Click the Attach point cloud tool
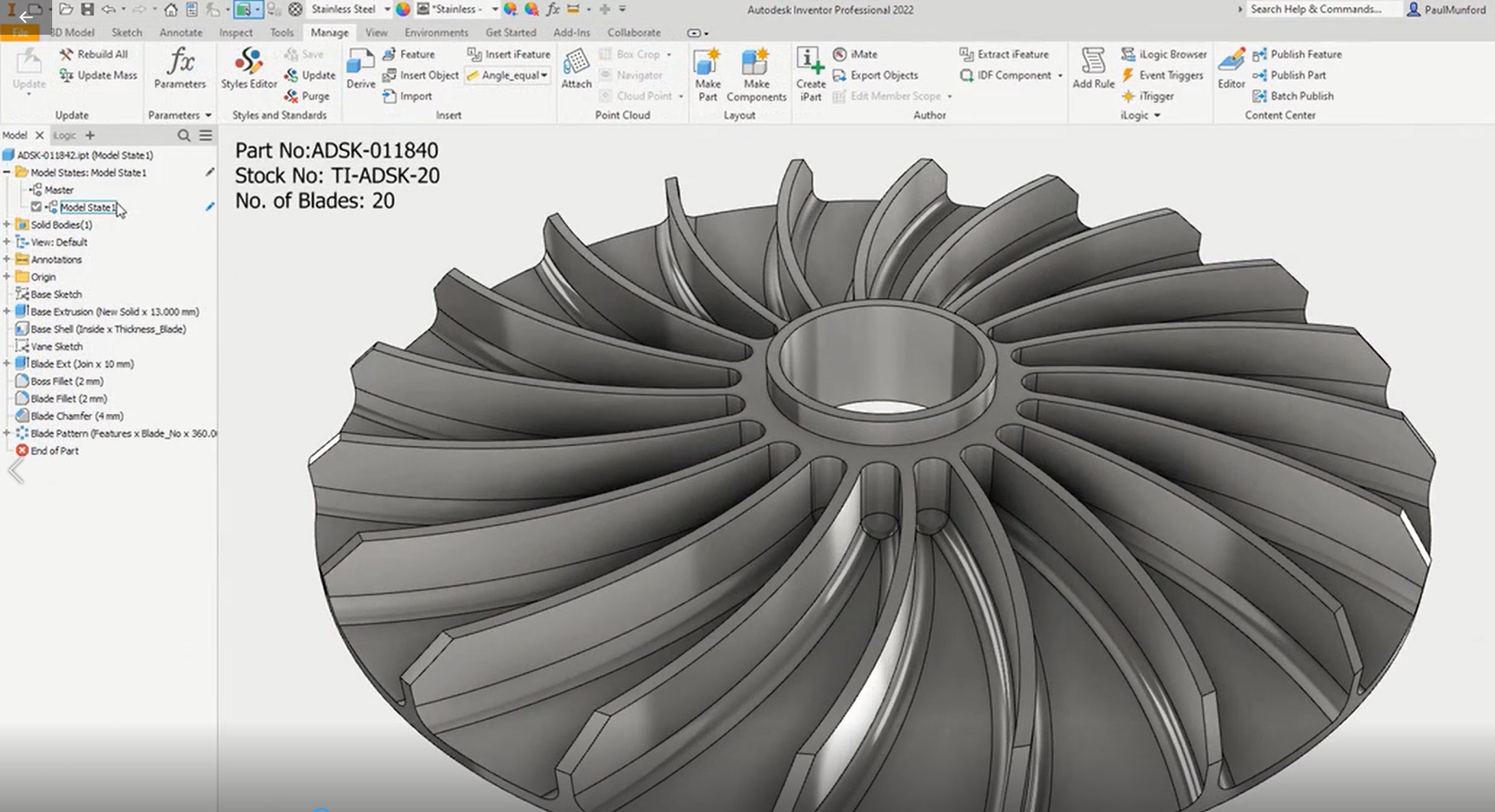The image size is (1495, 812). click(576, 69)
